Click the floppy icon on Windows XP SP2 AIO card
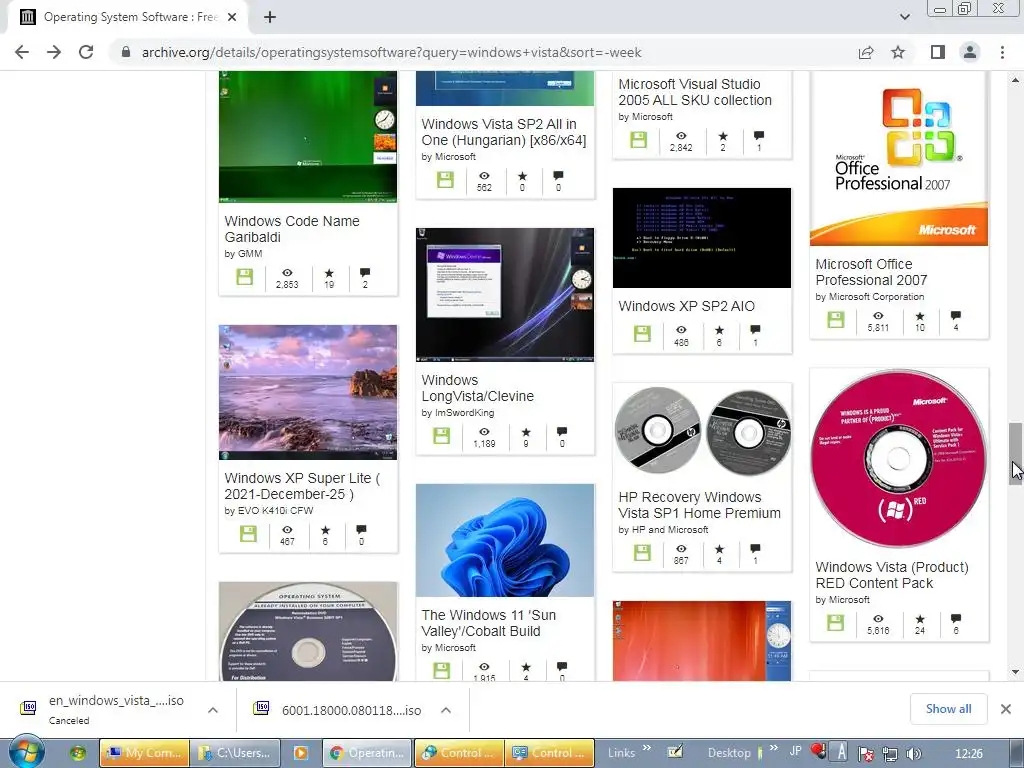This screenshot has height=768, width=1024. (x=642, y=334)
